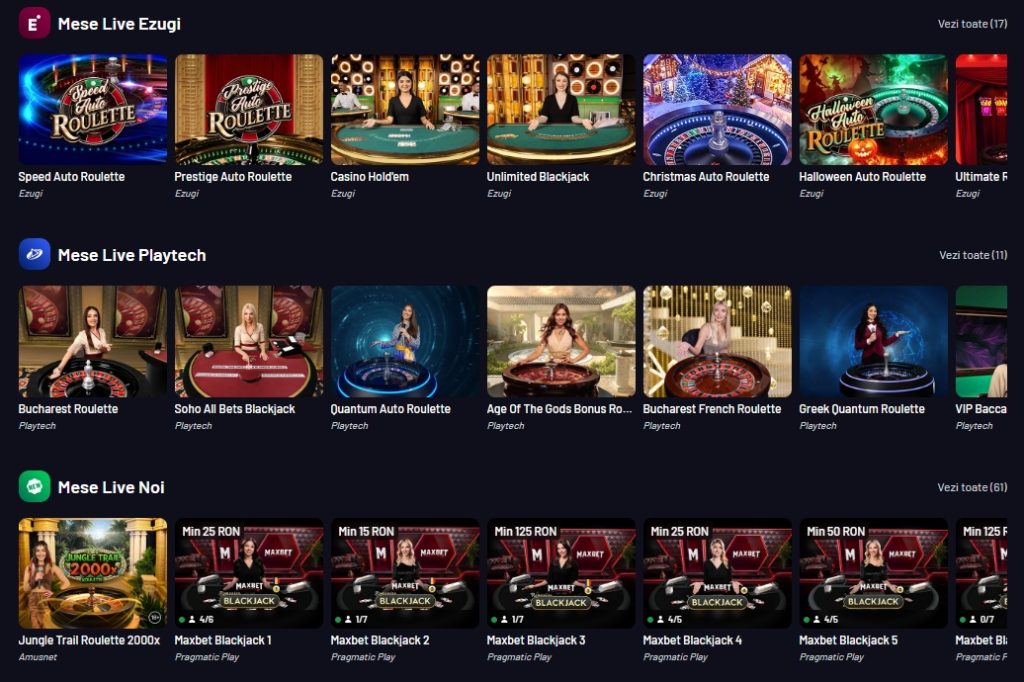
Task: Open the Bucharest Roulette thumbnail
Action: (93, 341)
